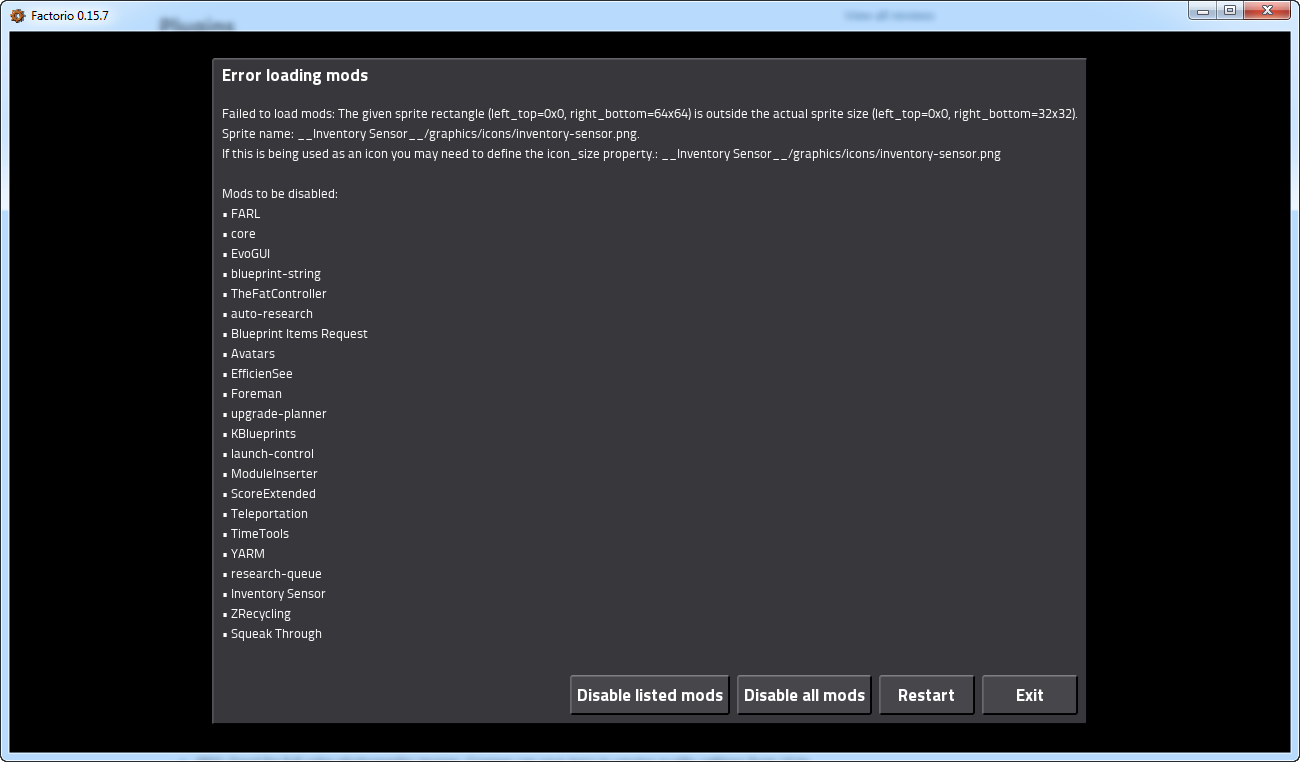
Task: Select the ModuleInserter entry
Action: tap(274, 474)
